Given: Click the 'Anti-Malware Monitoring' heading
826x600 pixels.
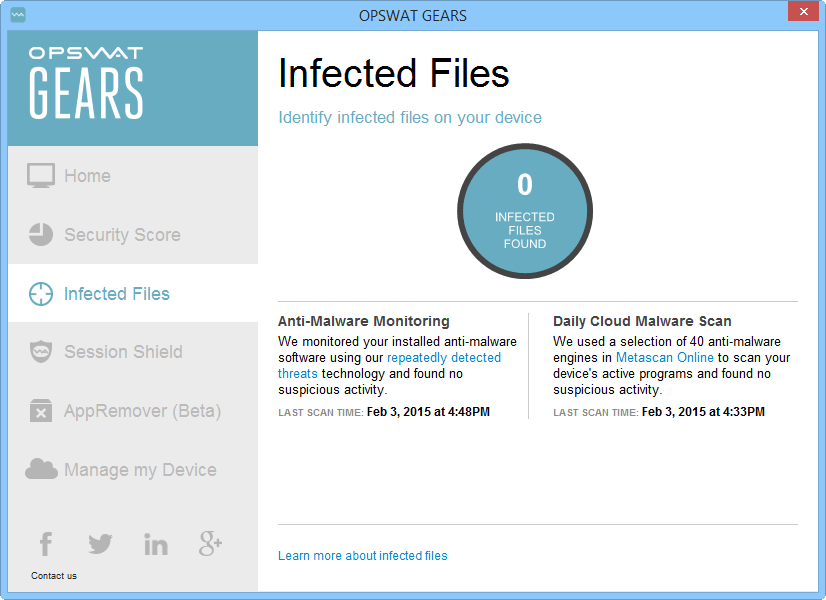Looking at the screenshot, I should pos(364,321).
